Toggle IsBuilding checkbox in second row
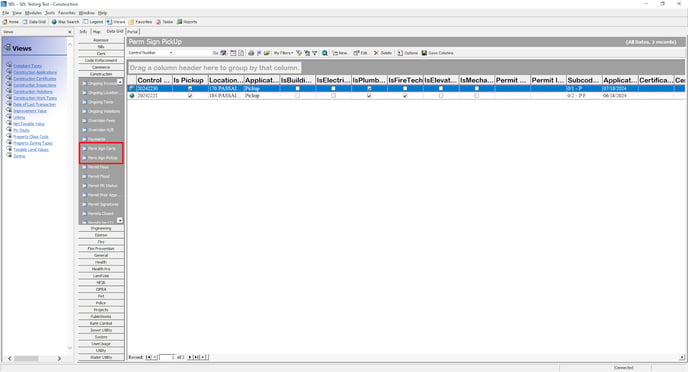 [297, 95]
